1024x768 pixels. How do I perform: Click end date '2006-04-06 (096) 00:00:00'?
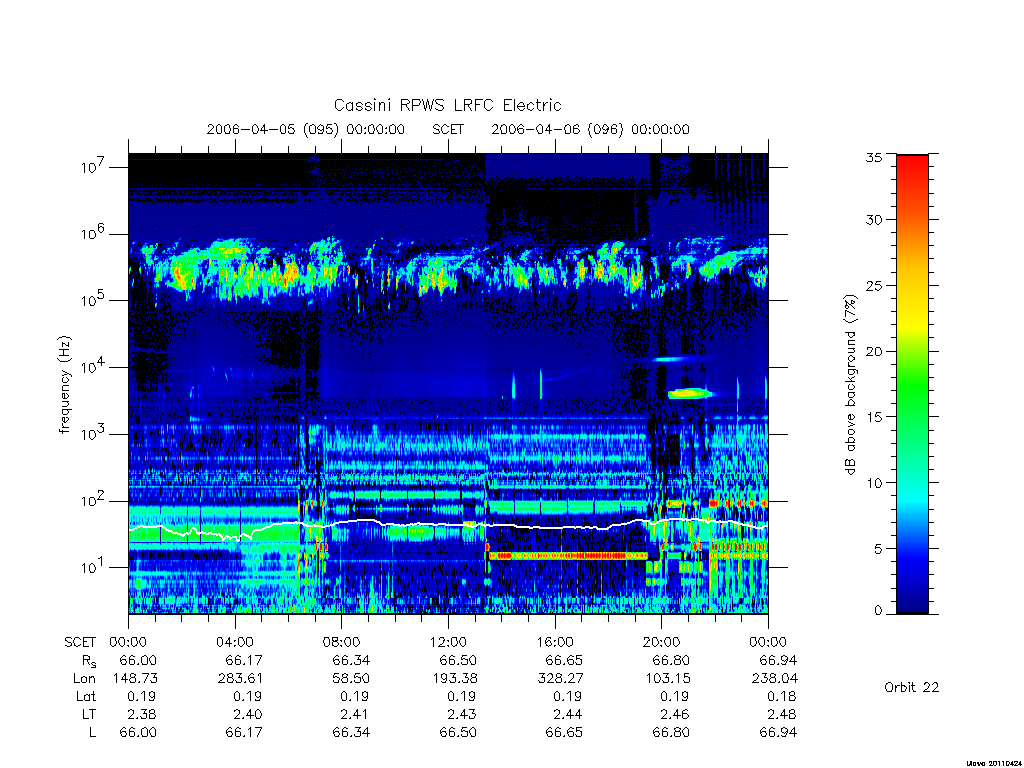tap(590, 129)
